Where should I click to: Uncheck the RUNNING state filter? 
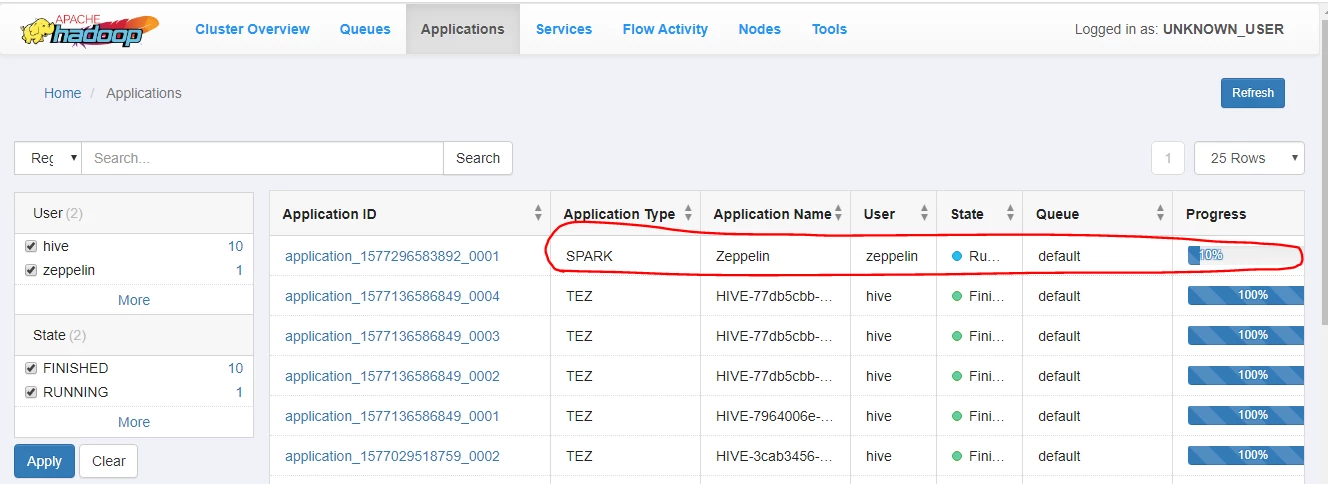pos(31,392)
